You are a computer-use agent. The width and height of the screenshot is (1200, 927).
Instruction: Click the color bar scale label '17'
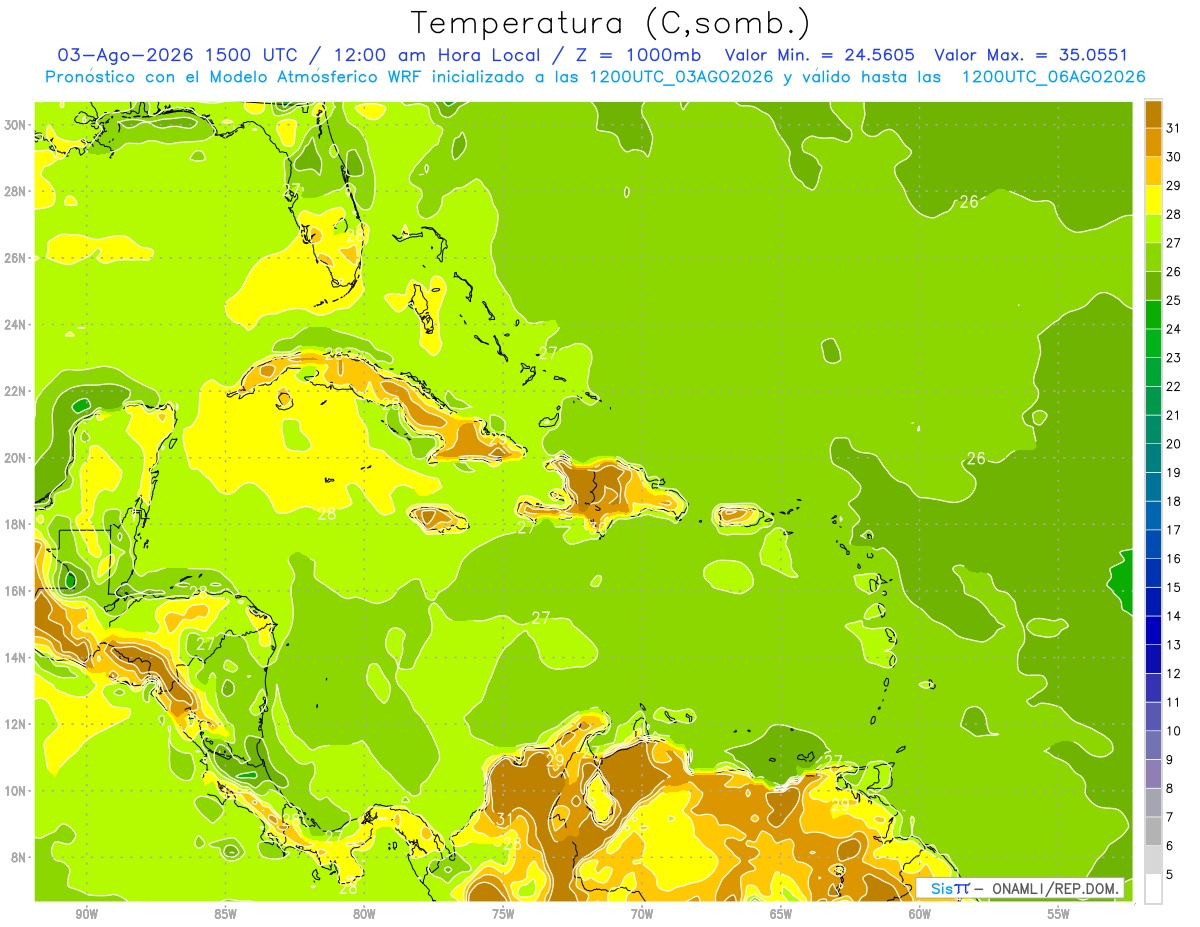pos(1173,530)
